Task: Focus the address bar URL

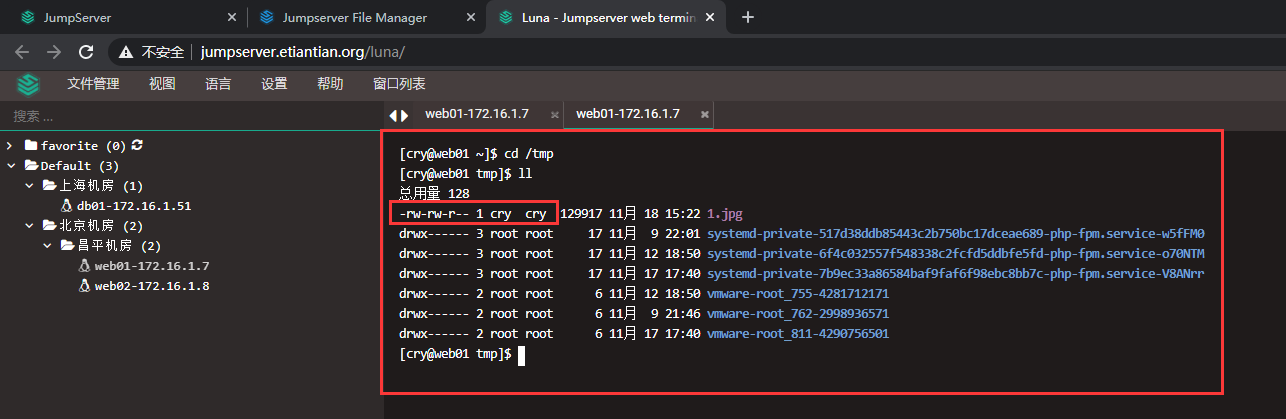Action: click(x=302, y=52)
